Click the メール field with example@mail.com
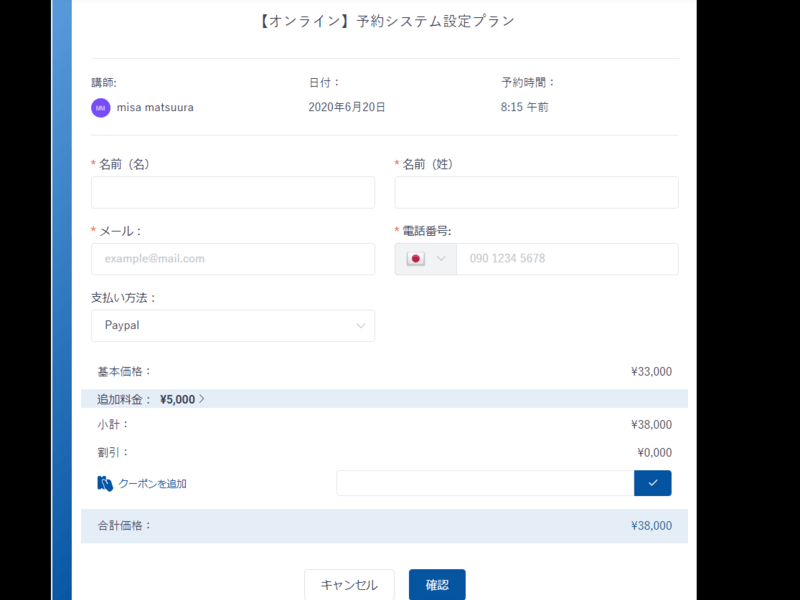This screenshot has height=600, width=800. click(x=232, y=259)
